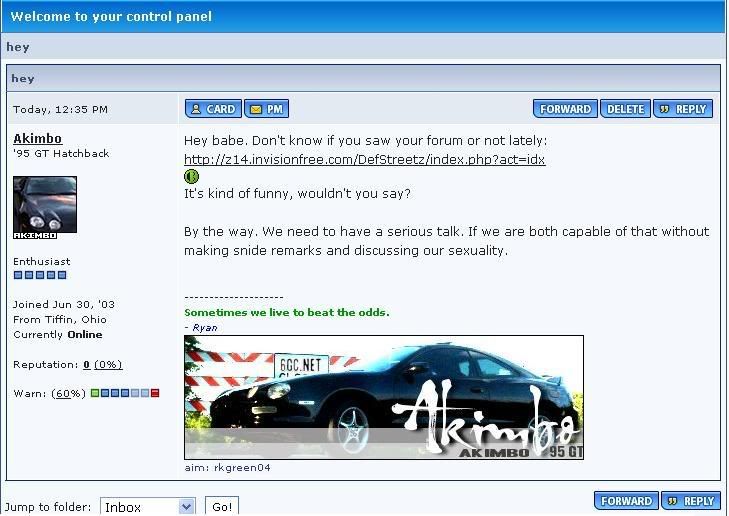Click the top REPLY button beside DELETE
This screenshot has width=729, height=516.
[683, 109]
